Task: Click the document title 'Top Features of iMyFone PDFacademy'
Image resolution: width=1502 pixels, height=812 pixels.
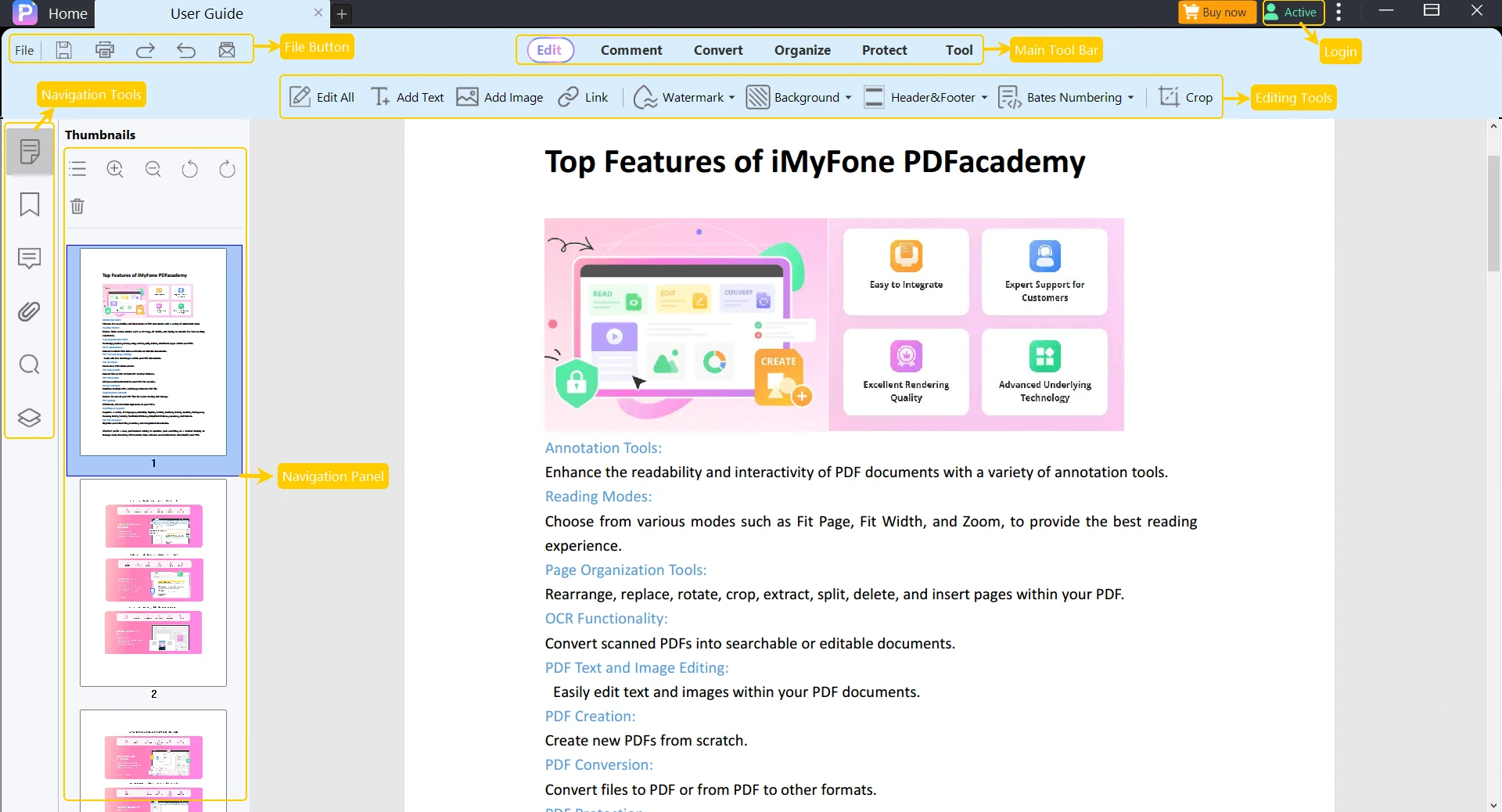Action: [x=815, y=162]
